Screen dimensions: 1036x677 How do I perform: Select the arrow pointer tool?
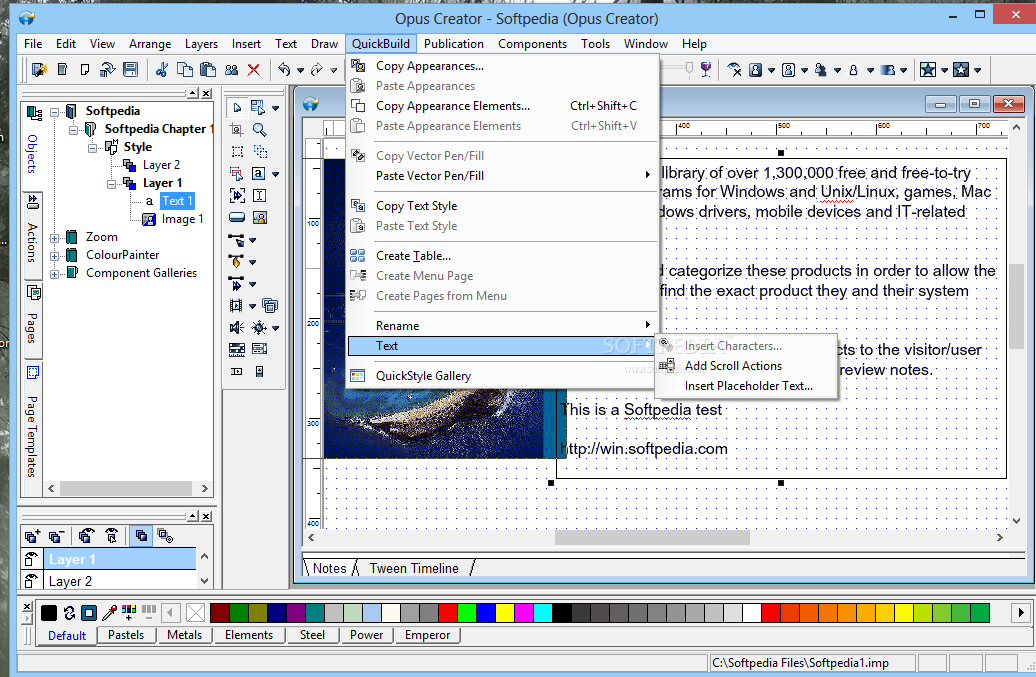tap(237, 108)
